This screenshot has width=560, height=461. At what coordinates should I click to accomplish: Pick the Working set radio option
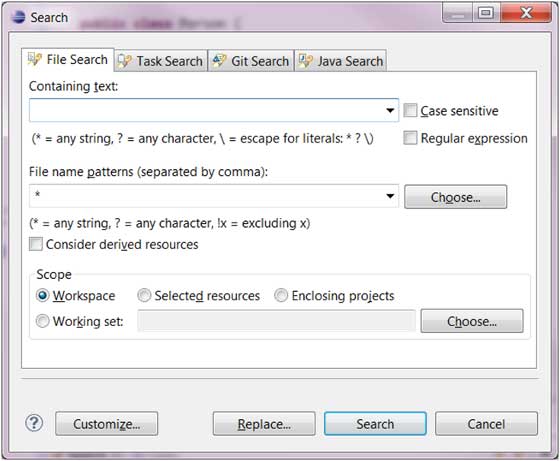42,321
